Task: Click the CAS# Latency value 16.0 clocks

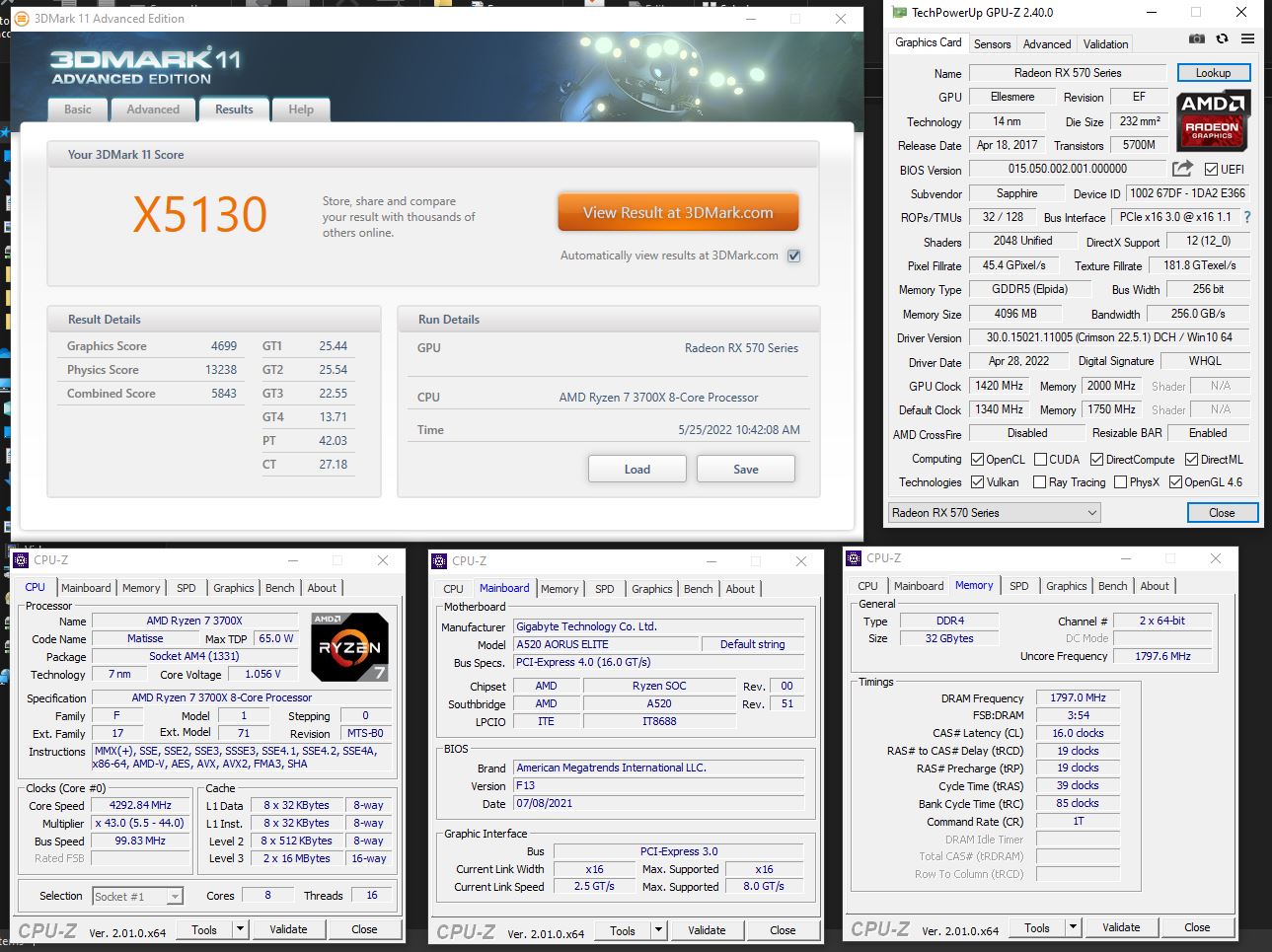Action: (x=1079, y=734)
